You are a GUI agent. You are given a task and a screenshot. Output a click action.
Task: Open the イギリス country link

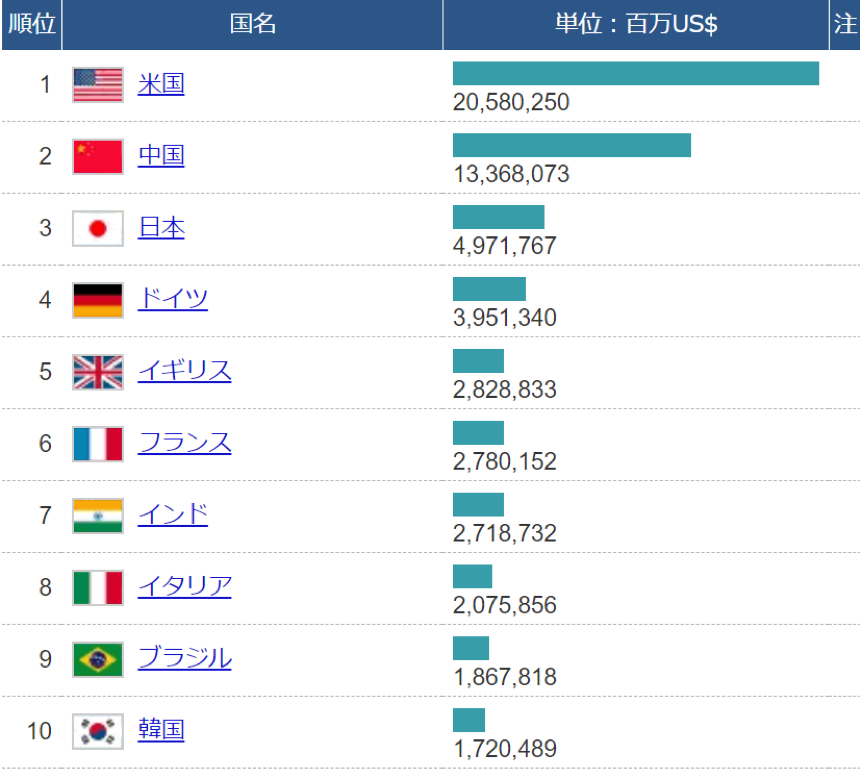click(185, 371)
